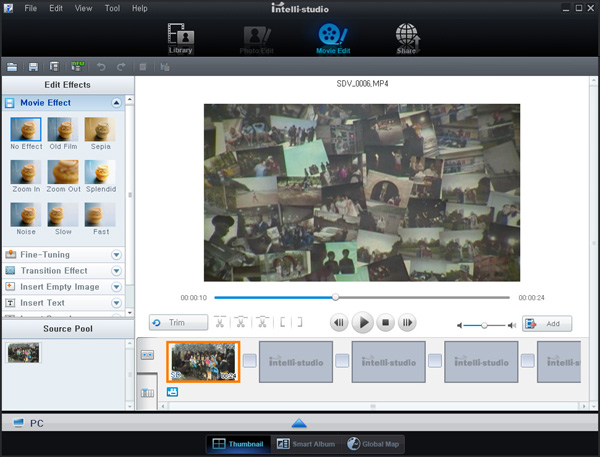The image size is (600, 457).
Task: Select the orange-highlighted first storyboard clip
Action: [203, 361]
